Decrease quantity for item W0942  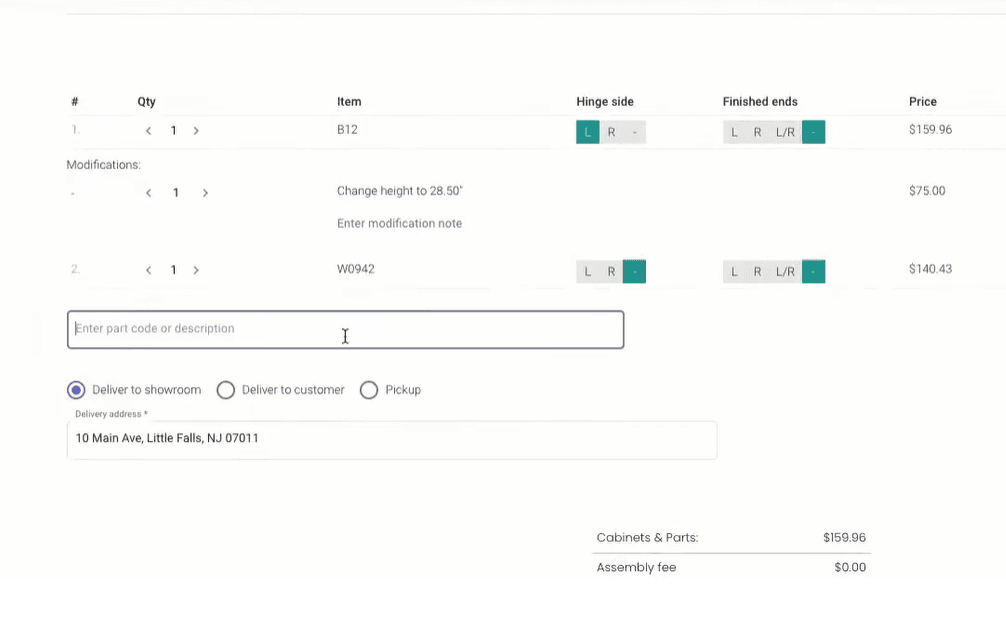[148, 271]
